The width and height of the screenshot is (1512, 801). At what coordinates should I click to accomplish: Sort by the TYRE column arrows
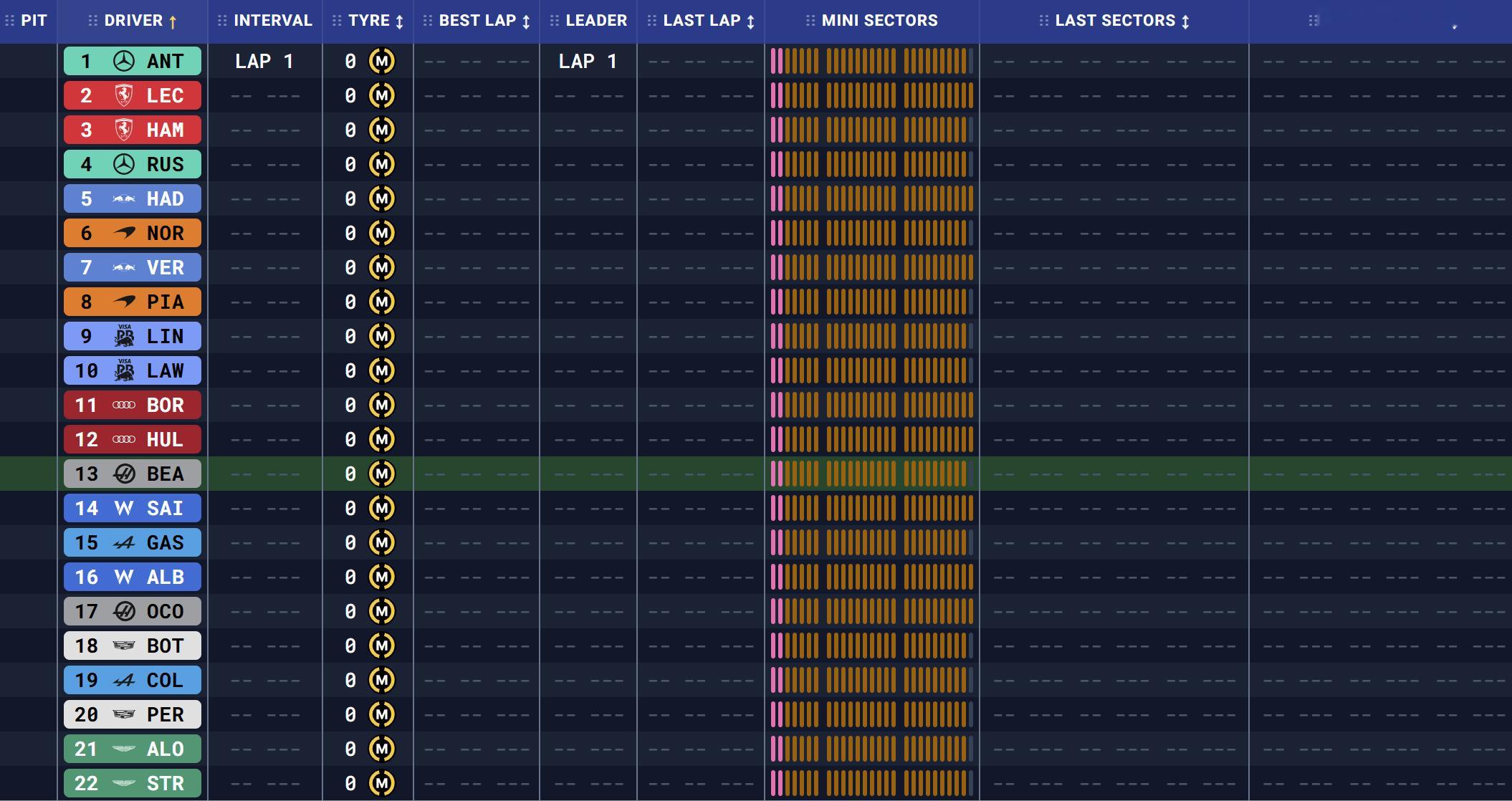coord(399,21)
